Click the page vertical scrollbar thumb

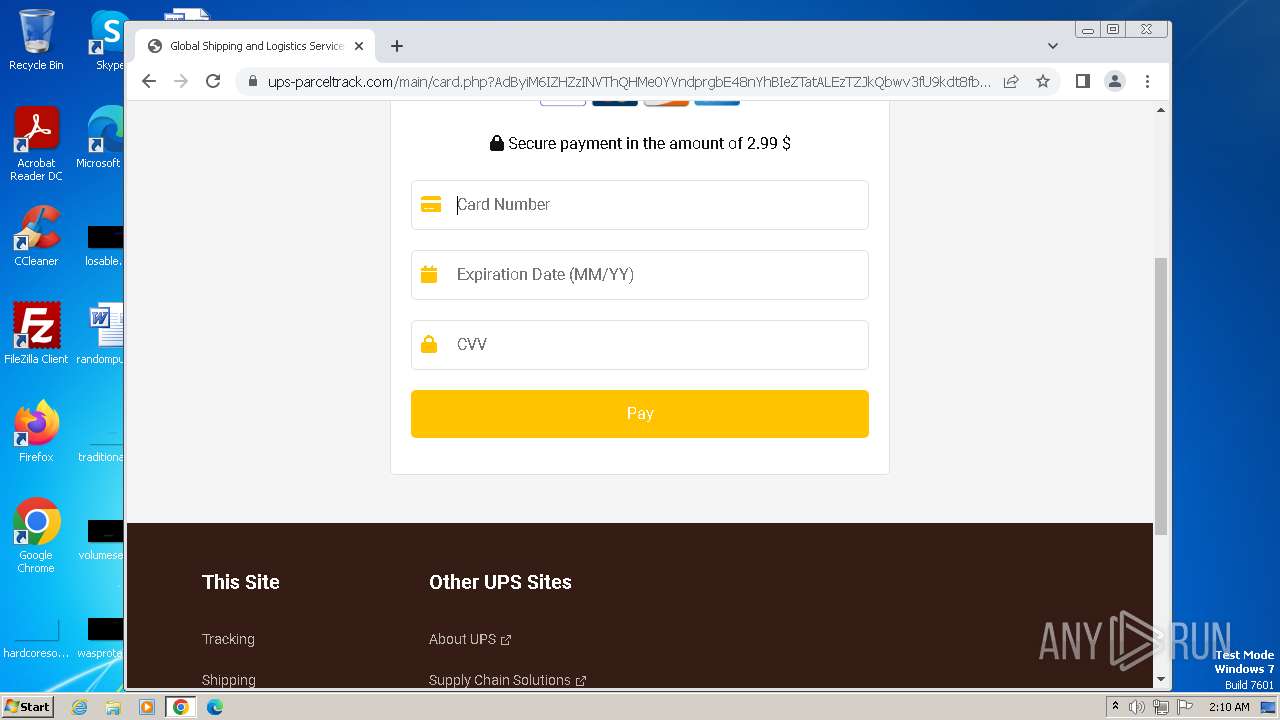(x=1161, y=396)
